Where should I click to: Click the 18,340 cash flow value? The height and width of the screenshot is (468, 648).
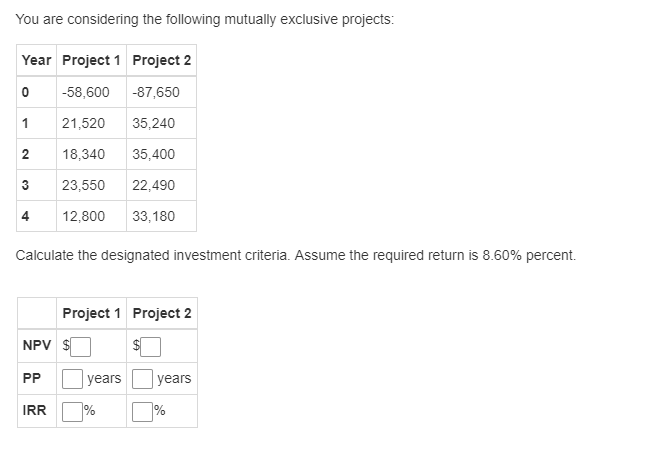[83, 154]
